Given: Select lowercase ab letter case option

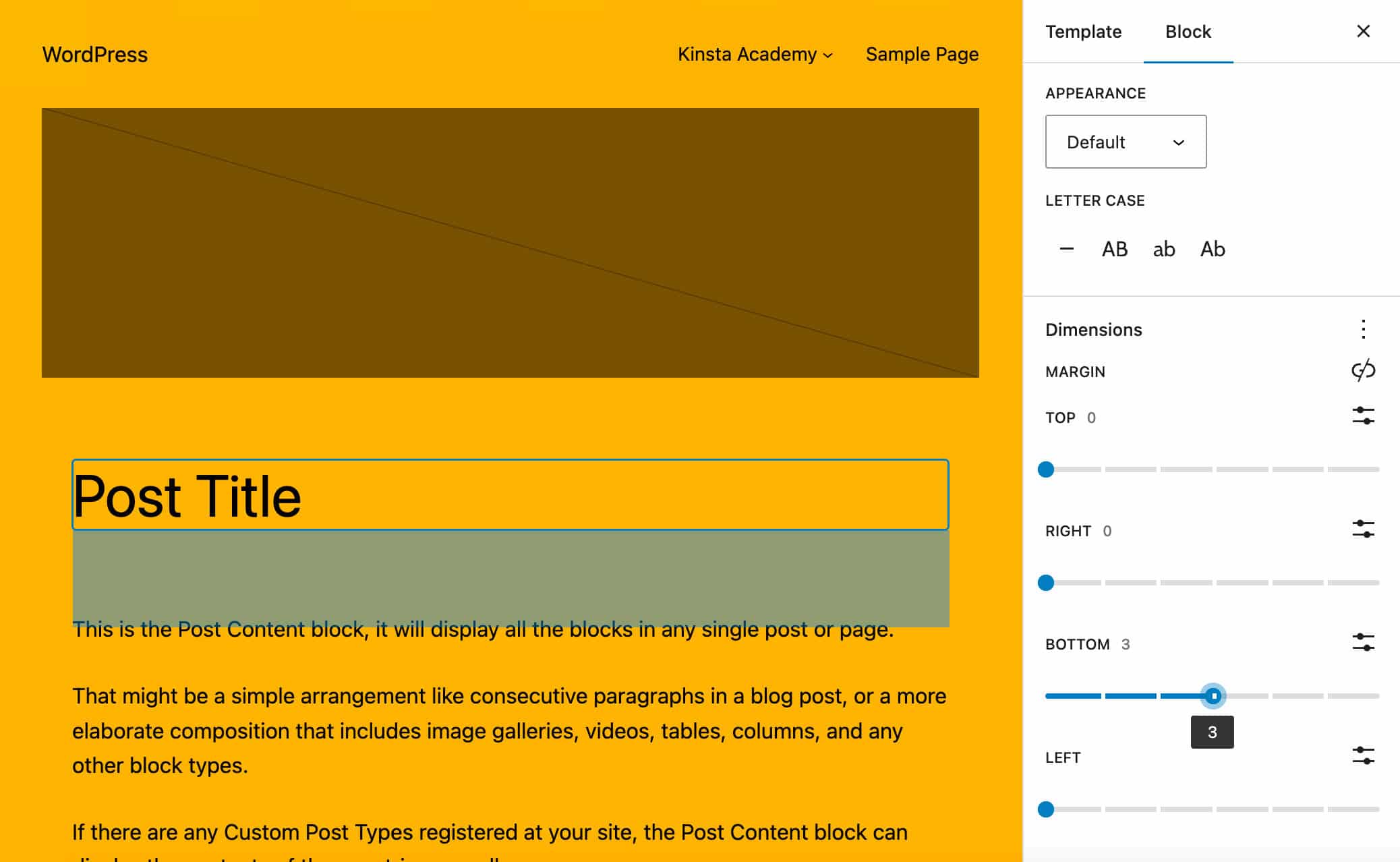Looking at the screenshot, I should pyautogui.click(x=1163, y=249).
